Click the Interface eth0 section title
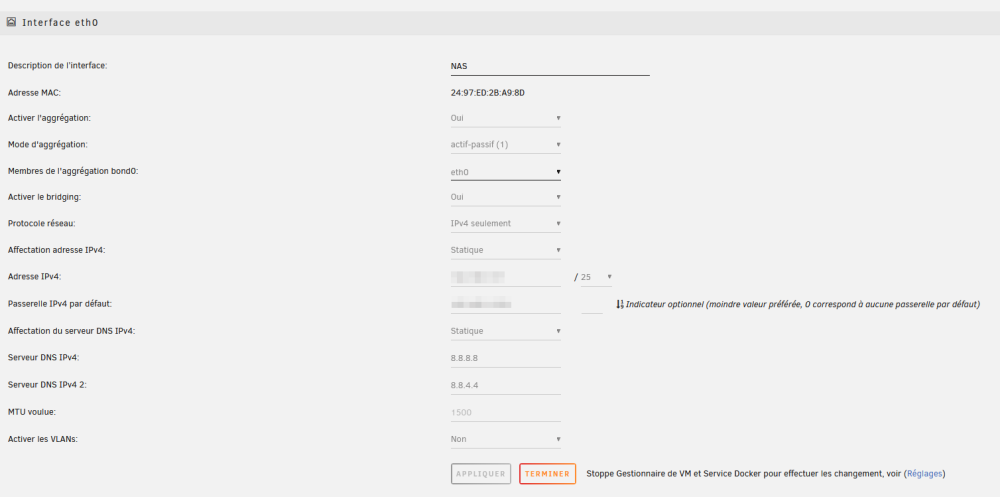1000x497 pixels. [x=60, y=22]
